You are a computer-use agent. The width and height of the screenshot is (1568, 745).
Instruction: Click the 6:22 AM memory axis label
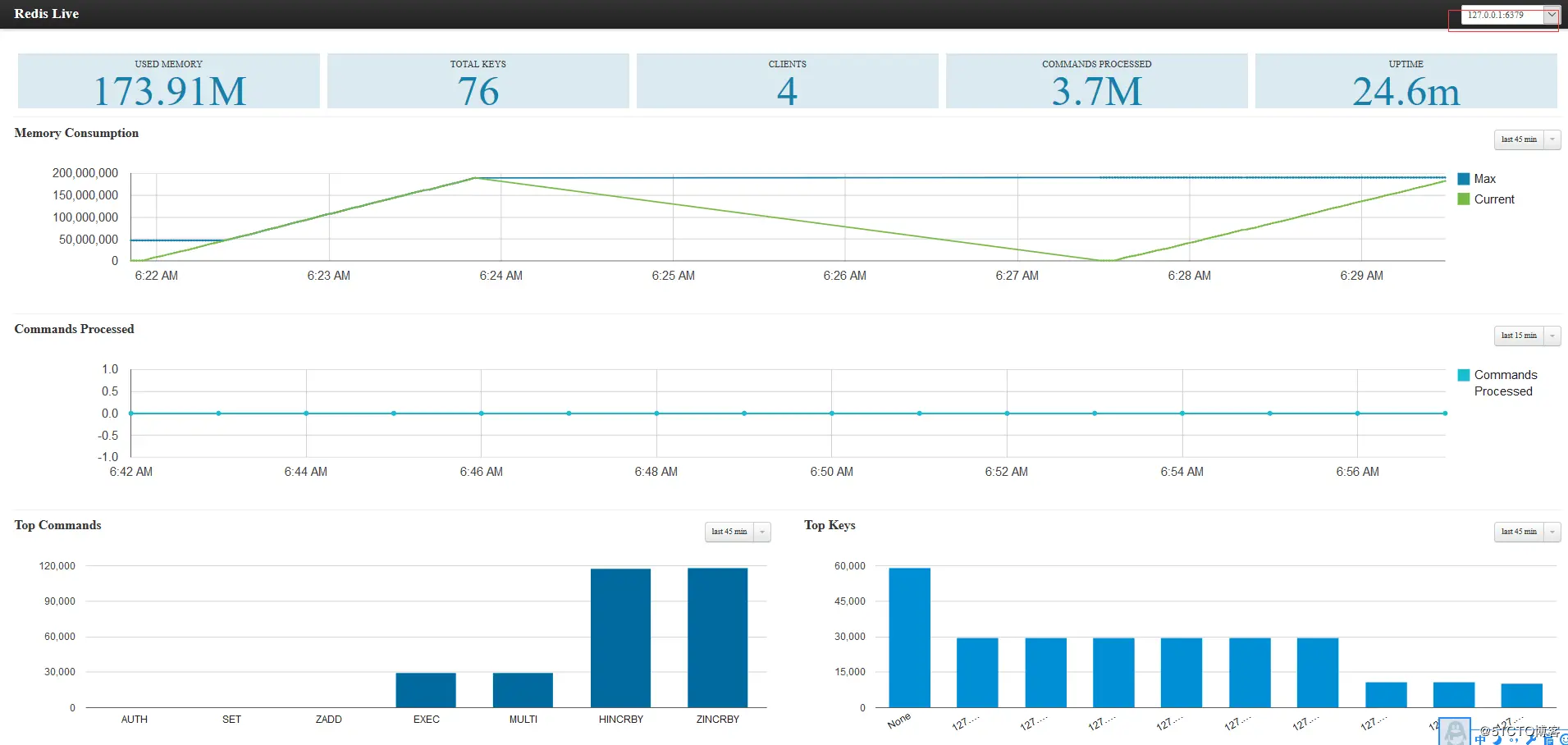point(157,276)
